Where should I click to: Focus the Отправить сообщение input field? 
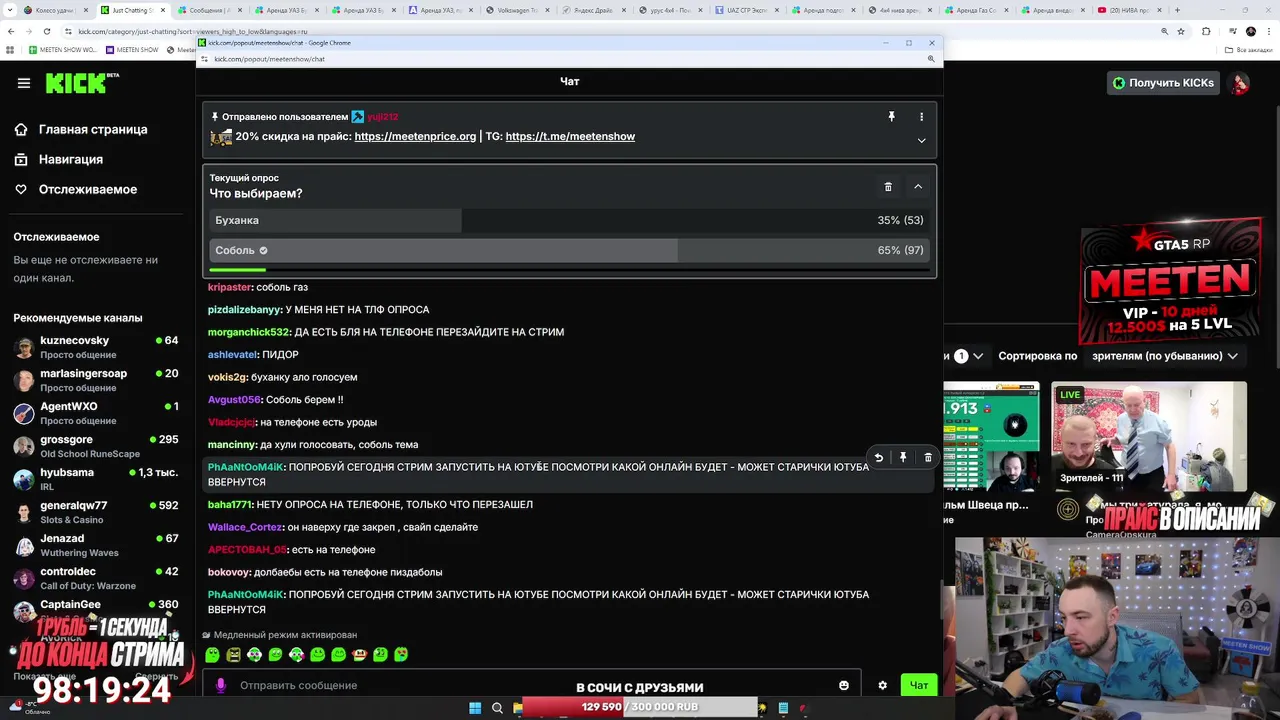pos(530,685)
